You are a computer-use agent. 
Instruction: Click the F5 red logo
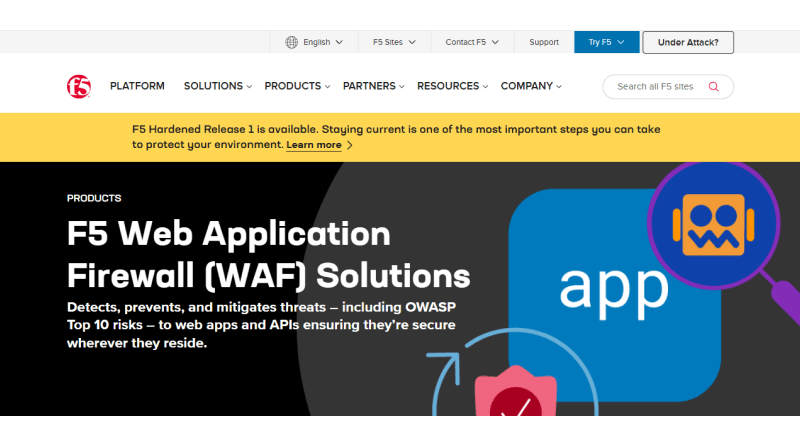point(79,86)
